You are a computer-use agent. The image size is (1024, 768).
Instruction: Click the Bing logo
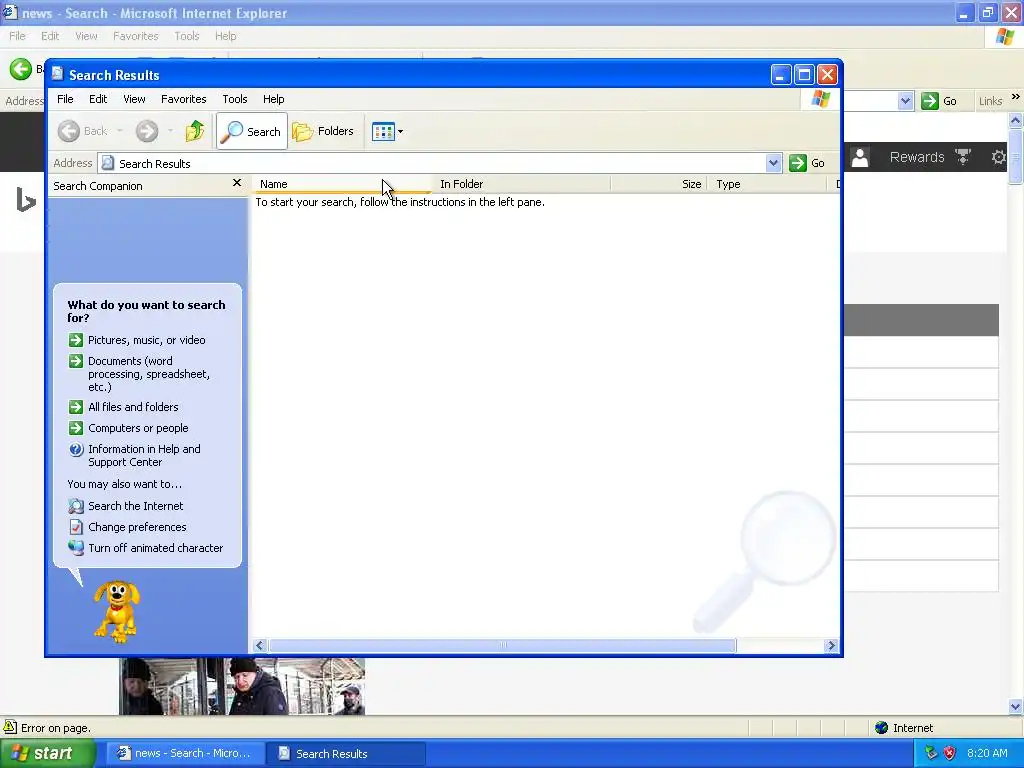[x=25, y=200]
